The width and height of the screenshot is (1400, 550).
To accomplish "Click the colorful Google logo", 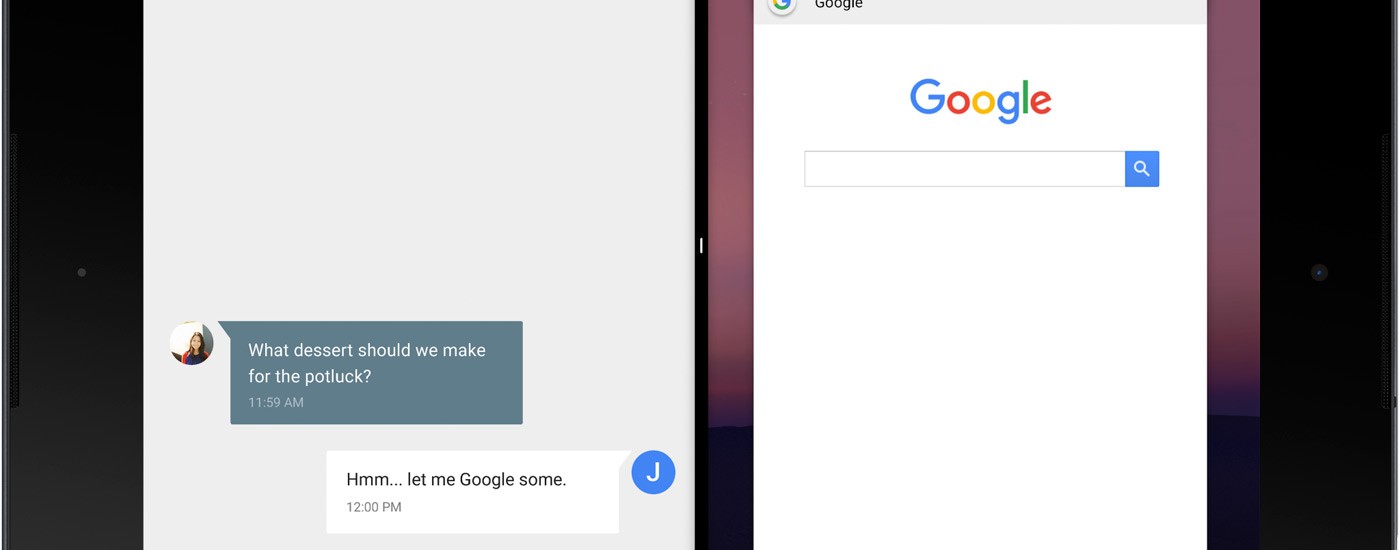I will pyautogui.click(x=980, y=101).
